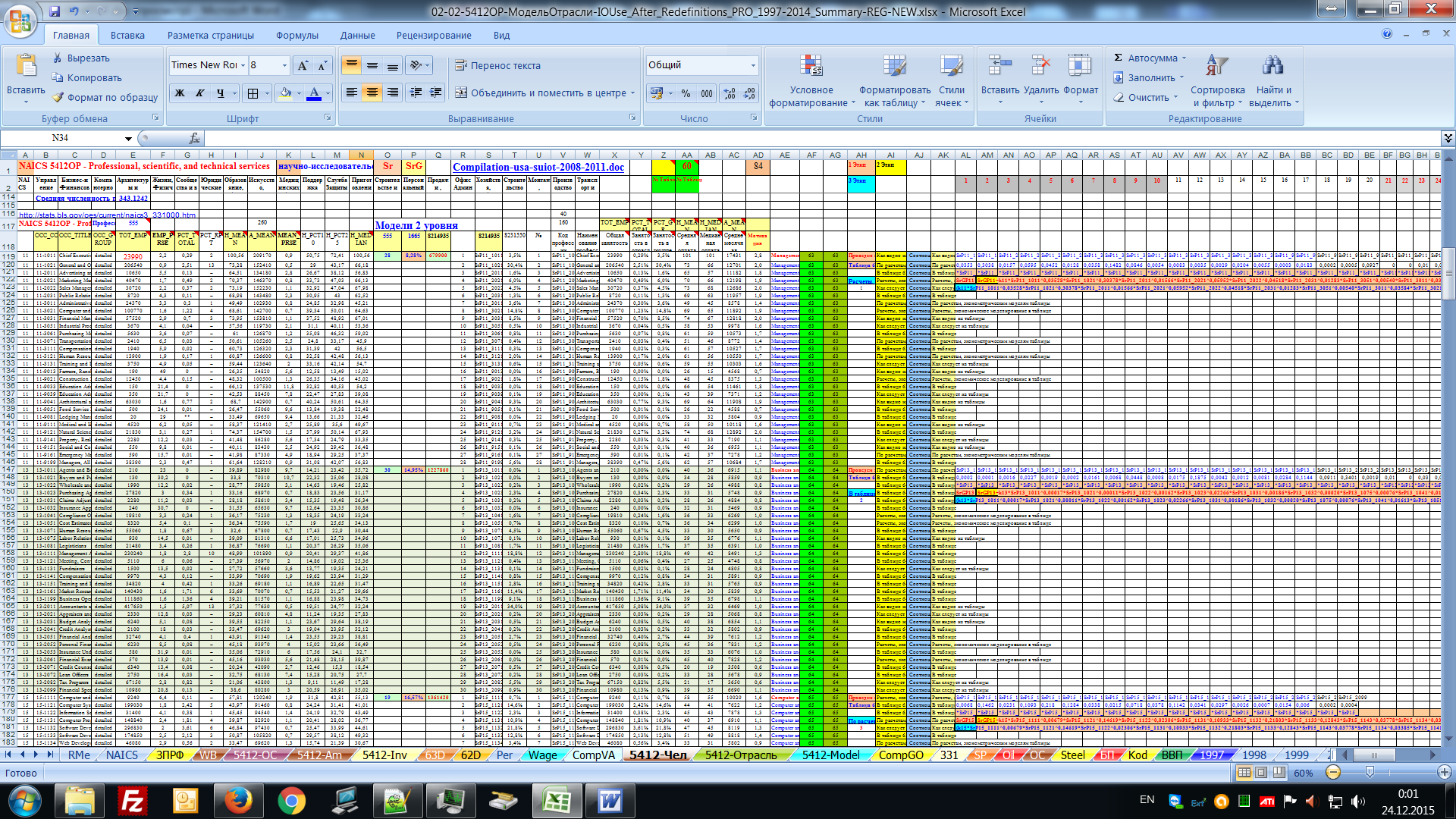This screenshot has width=1456, height=819.
Task: Open Find and Select binoculars icon
Action: point(1273,67)
